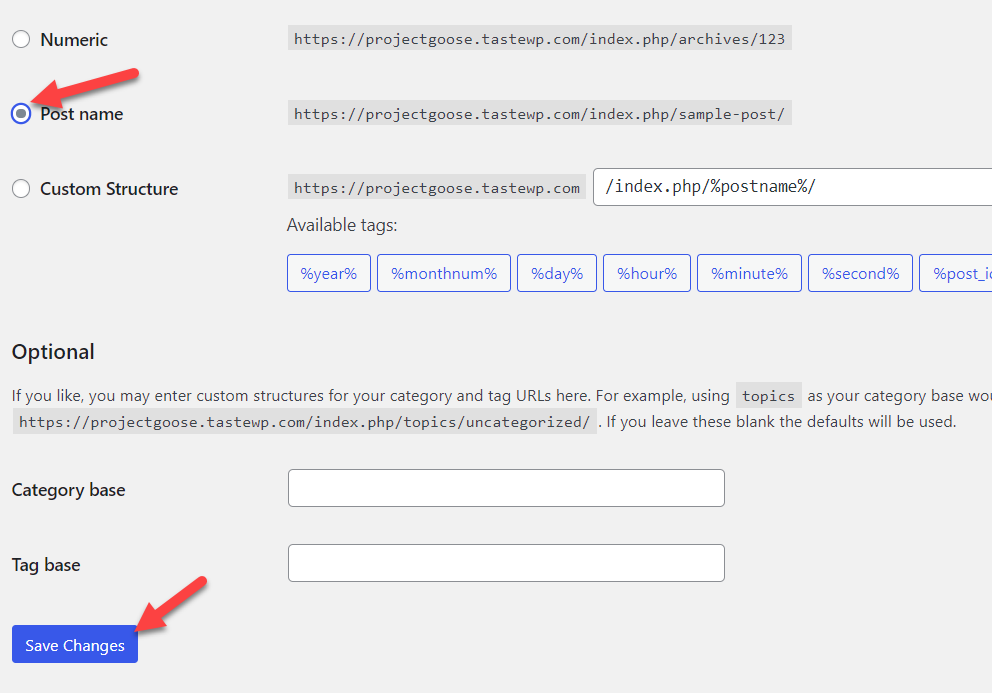Focus the Tag base text field
This screenshot has width=992, height=693.
coord(506,563)
